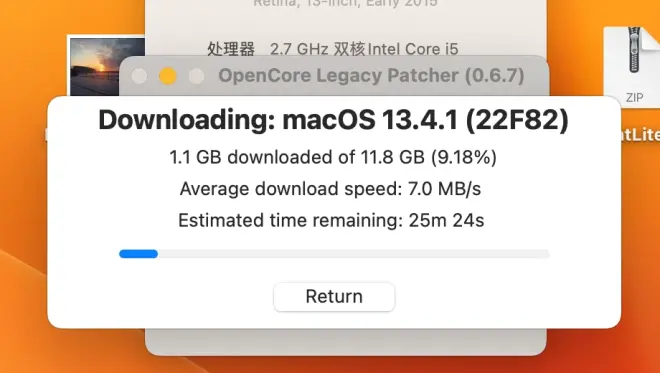The height and width of the screenshot is (373, 660).
Task: Click the Estimated time remaining: 25m 24s label
Action: pyautogui.click(x=331, y=221)
